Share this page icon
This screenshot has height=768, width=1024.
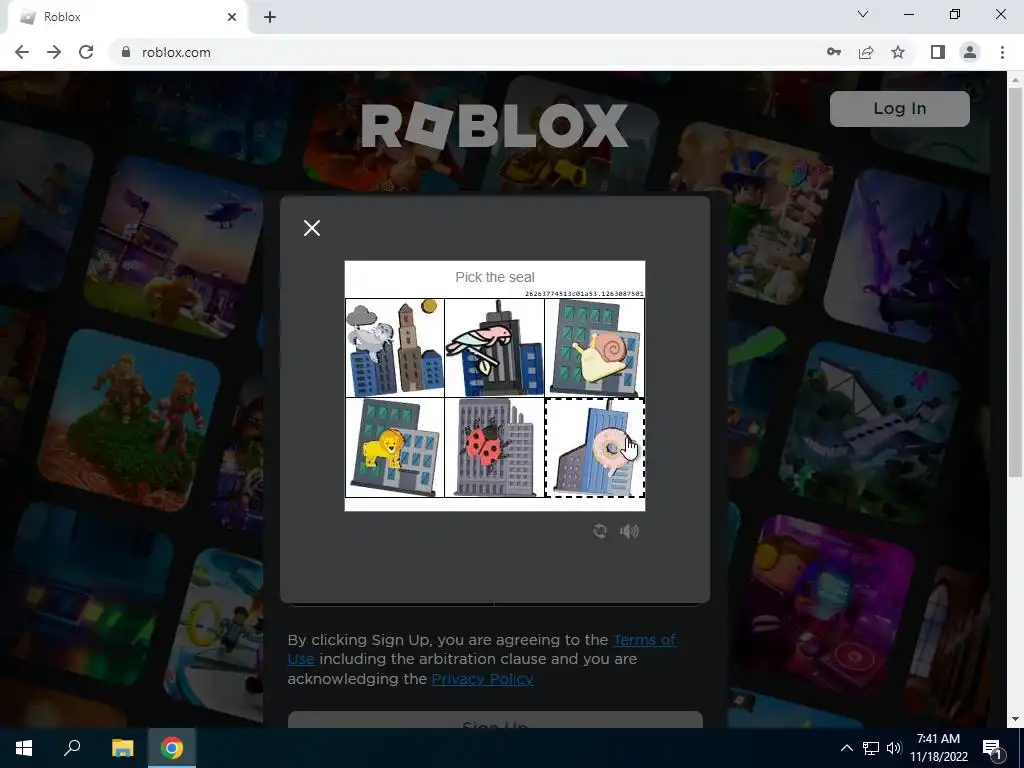(x=866, y=52)
